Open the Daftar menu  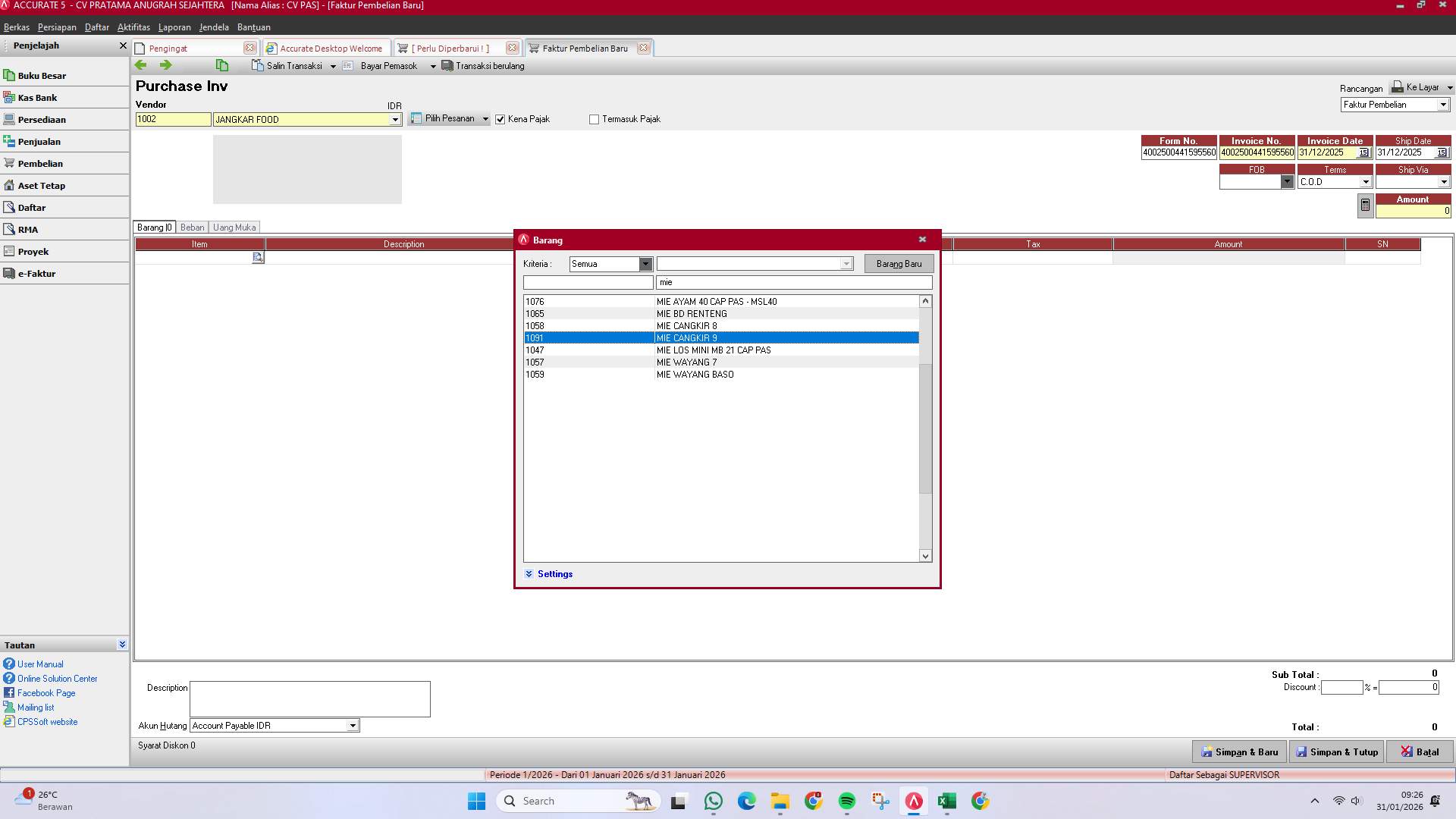click(x=97, y=27)
